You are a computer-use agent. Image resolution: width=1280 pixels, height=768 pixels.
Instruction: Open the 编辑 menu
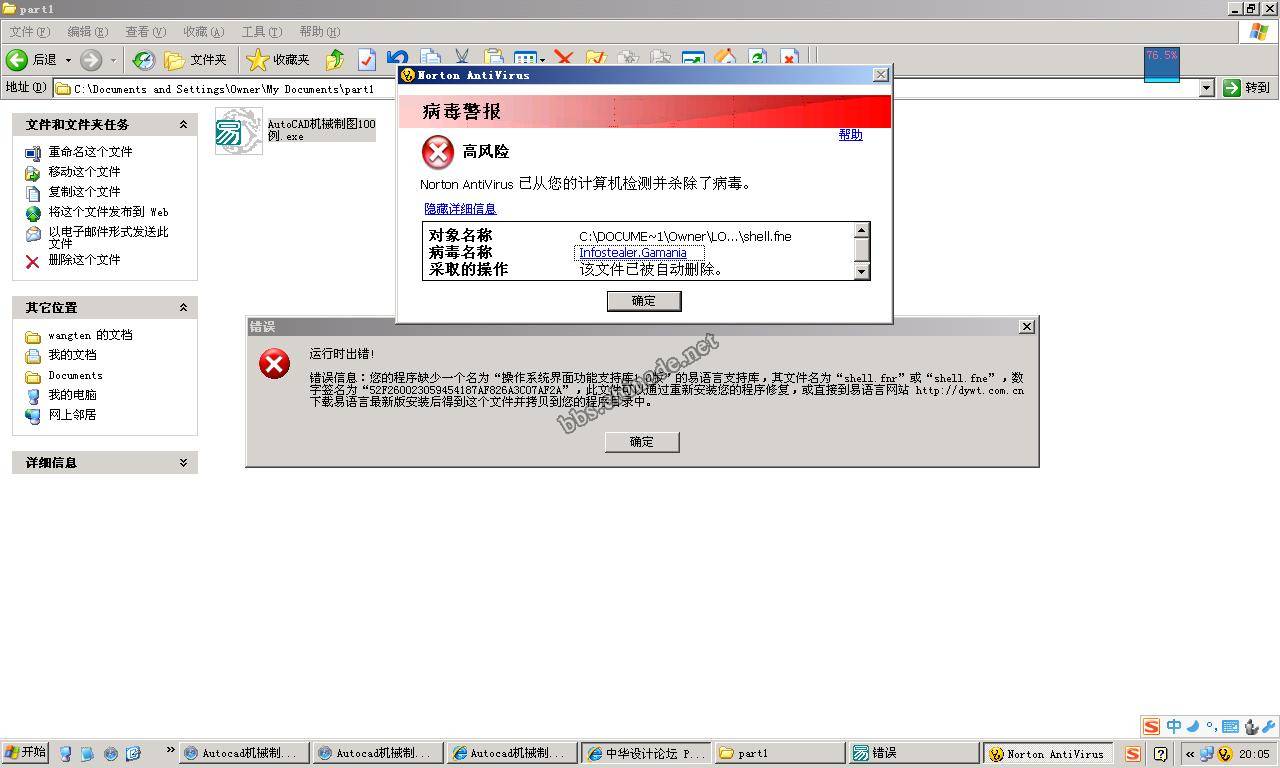click(x=87, y=31)
